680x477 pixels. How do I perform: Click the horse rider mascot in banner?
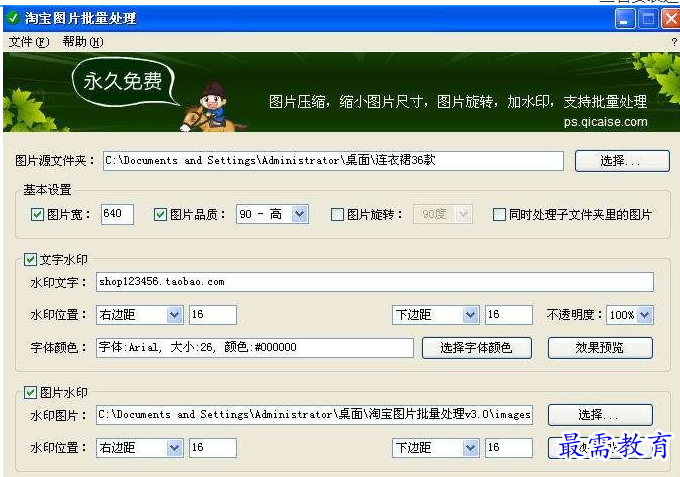[x=211, y=108]
